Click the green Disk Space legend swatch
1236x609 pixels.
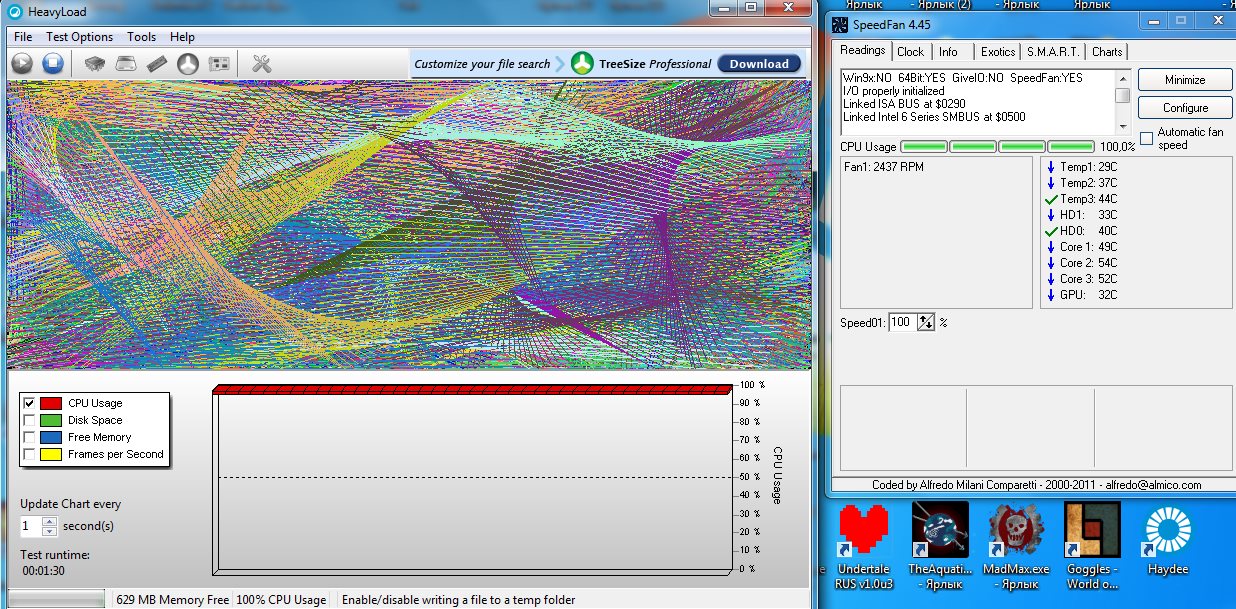click(51, 420)
